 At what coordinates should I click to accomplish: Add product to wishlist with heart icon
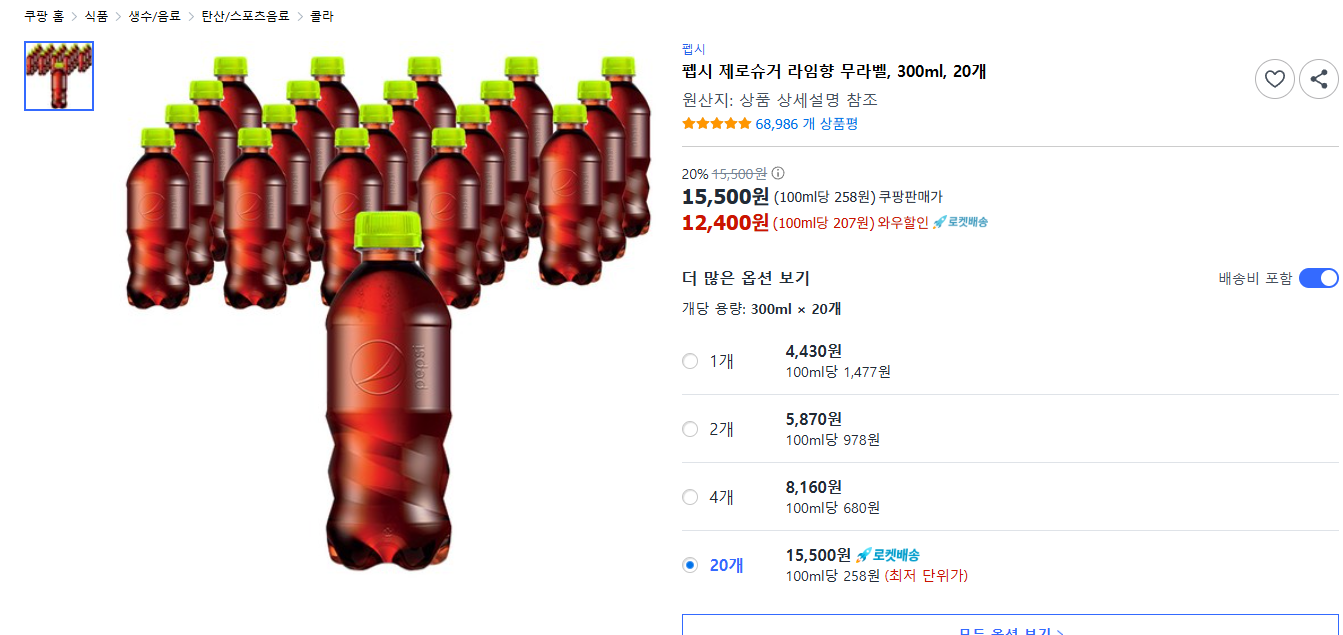click(1275, 79)
